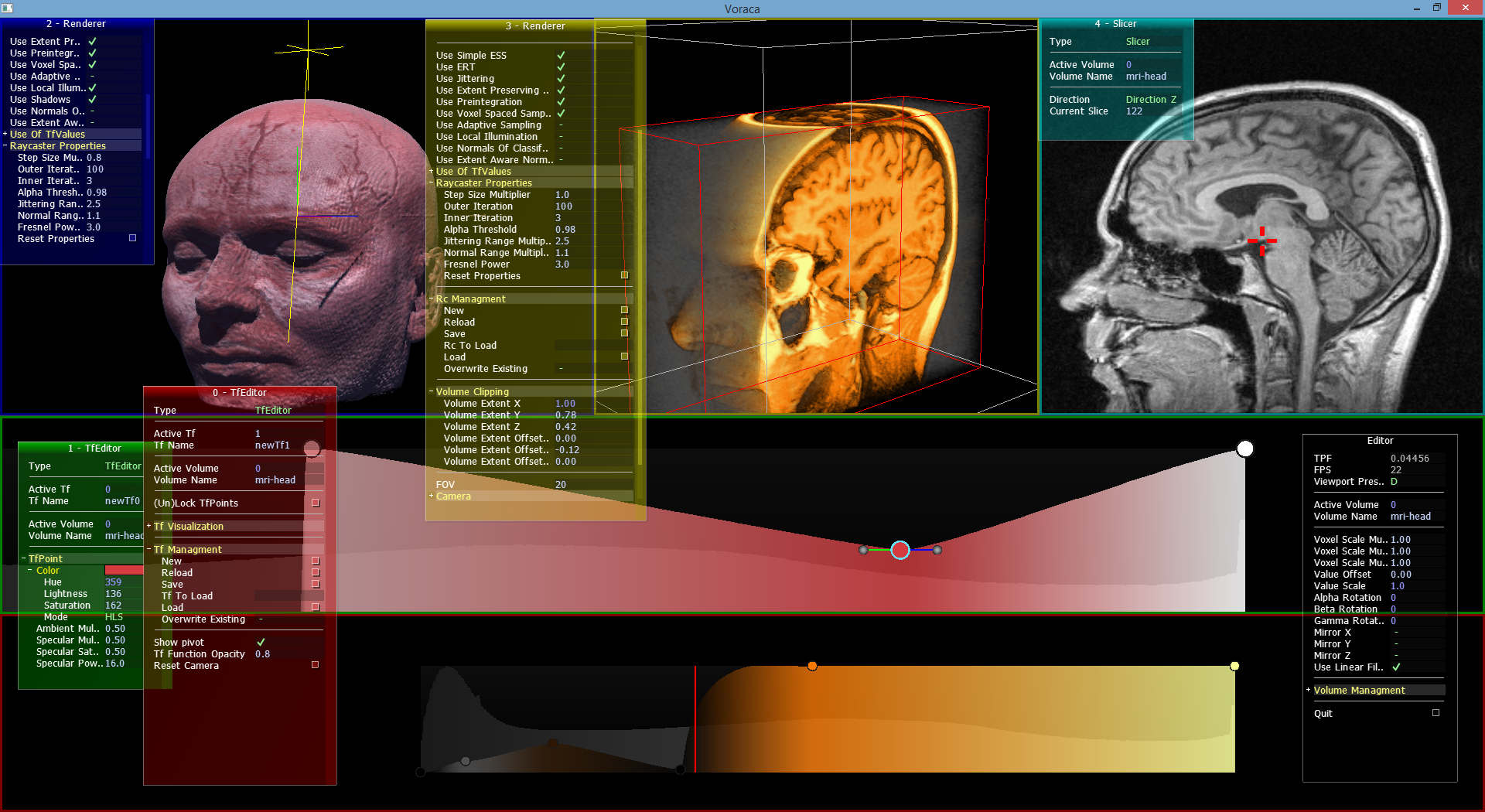
Task: Collapse the Volume Clipping section
Action: 472,392
